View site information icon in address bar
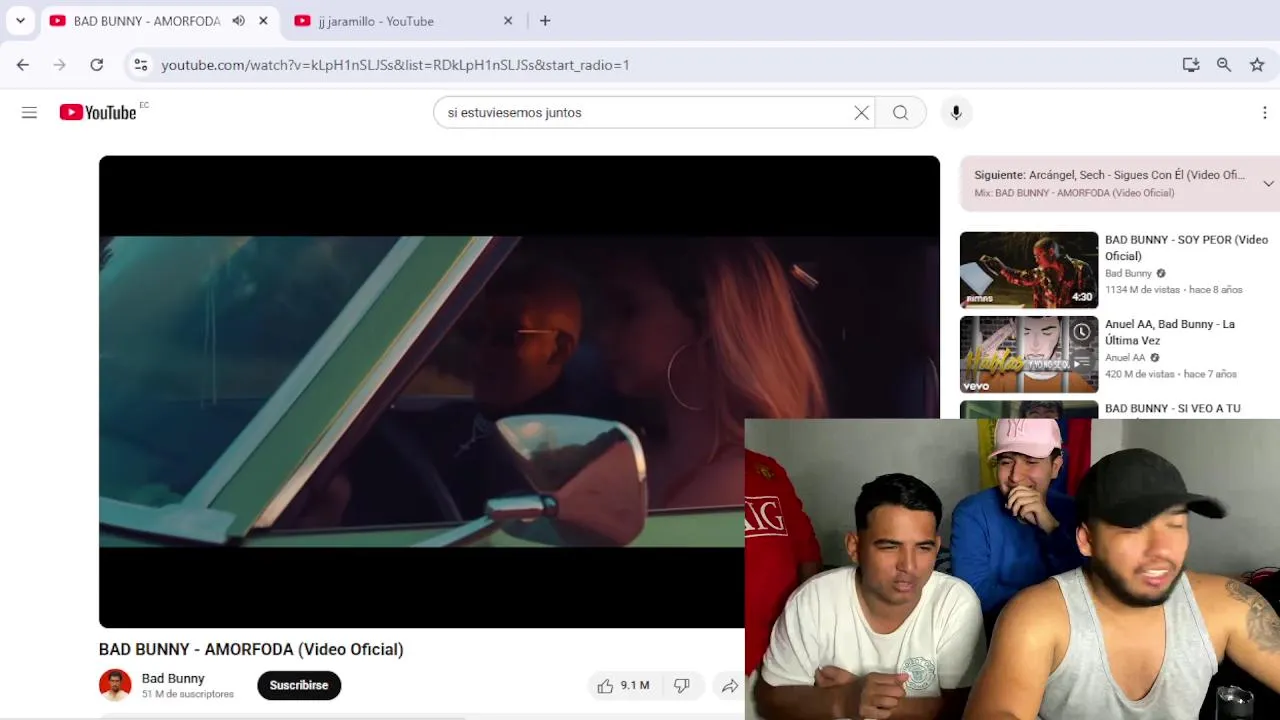Viewport: 1280px width, 720px height. [141, 65]
